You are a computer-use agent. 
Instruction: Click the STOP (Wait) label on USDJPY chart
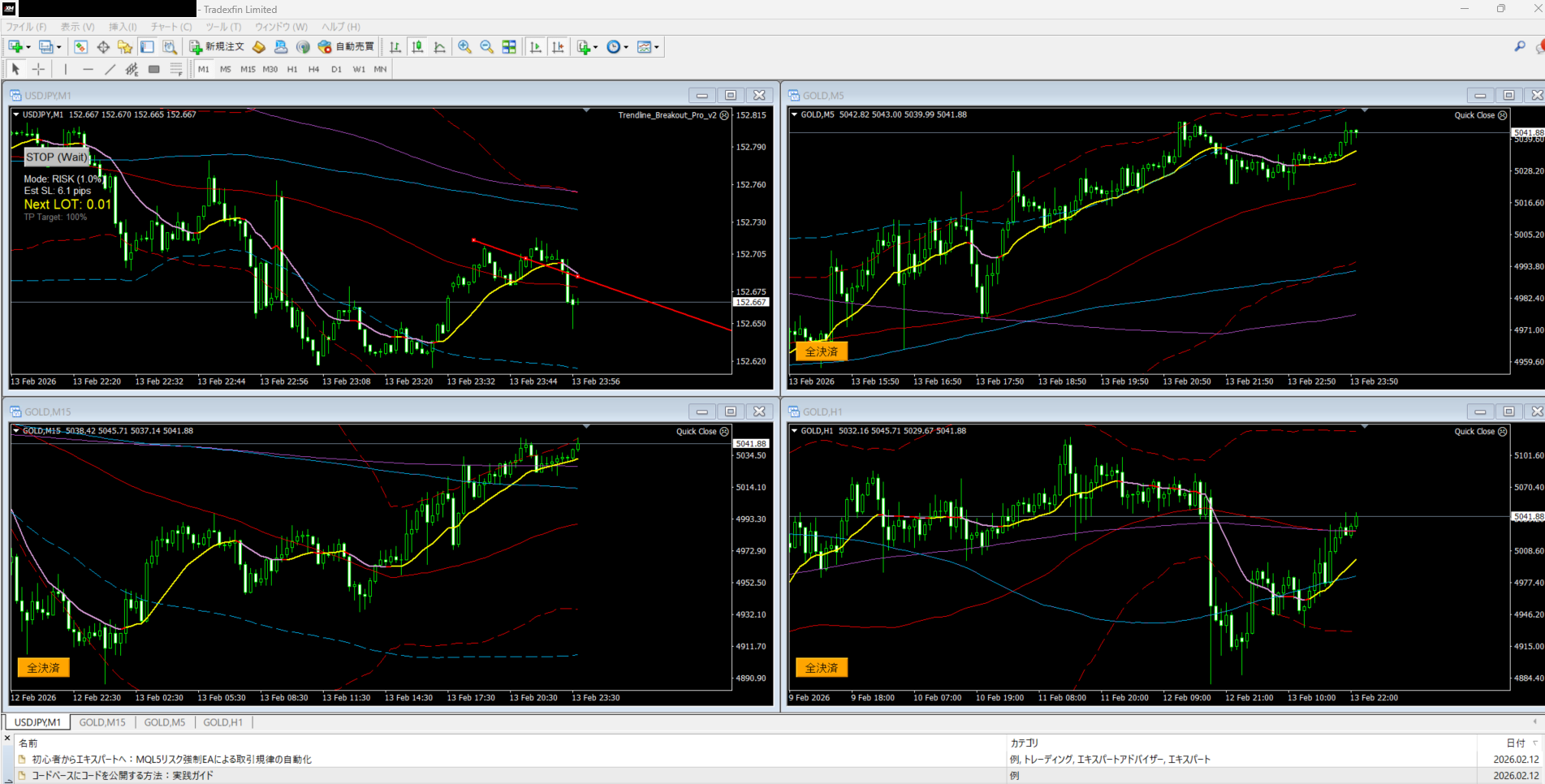tap(56, 157)
